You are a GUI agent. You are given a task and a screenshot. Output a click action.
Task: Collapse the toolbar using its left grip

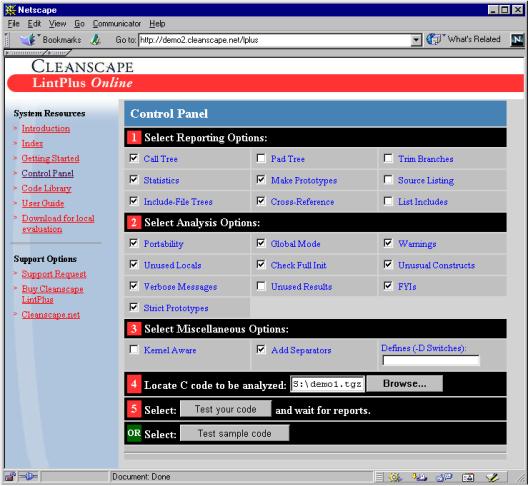(6, 40)
